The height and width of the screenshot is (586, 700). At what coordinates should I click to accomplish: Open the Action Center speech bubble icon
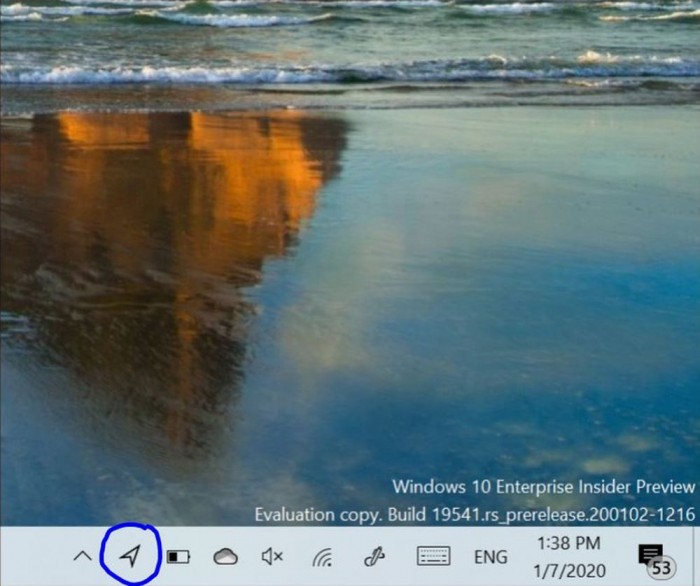(650, 553)
